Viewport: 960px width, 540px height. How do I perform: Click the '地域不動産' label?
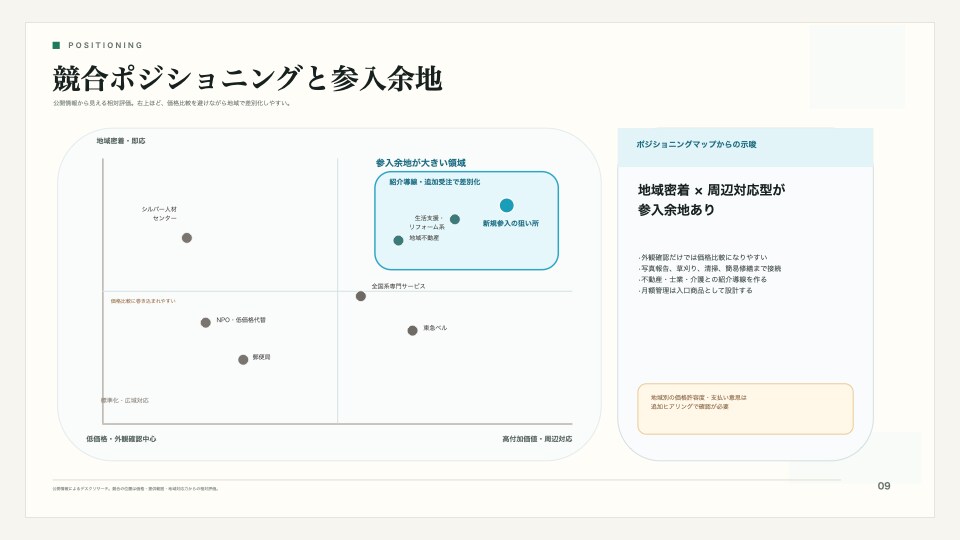(x=424, y=238)
